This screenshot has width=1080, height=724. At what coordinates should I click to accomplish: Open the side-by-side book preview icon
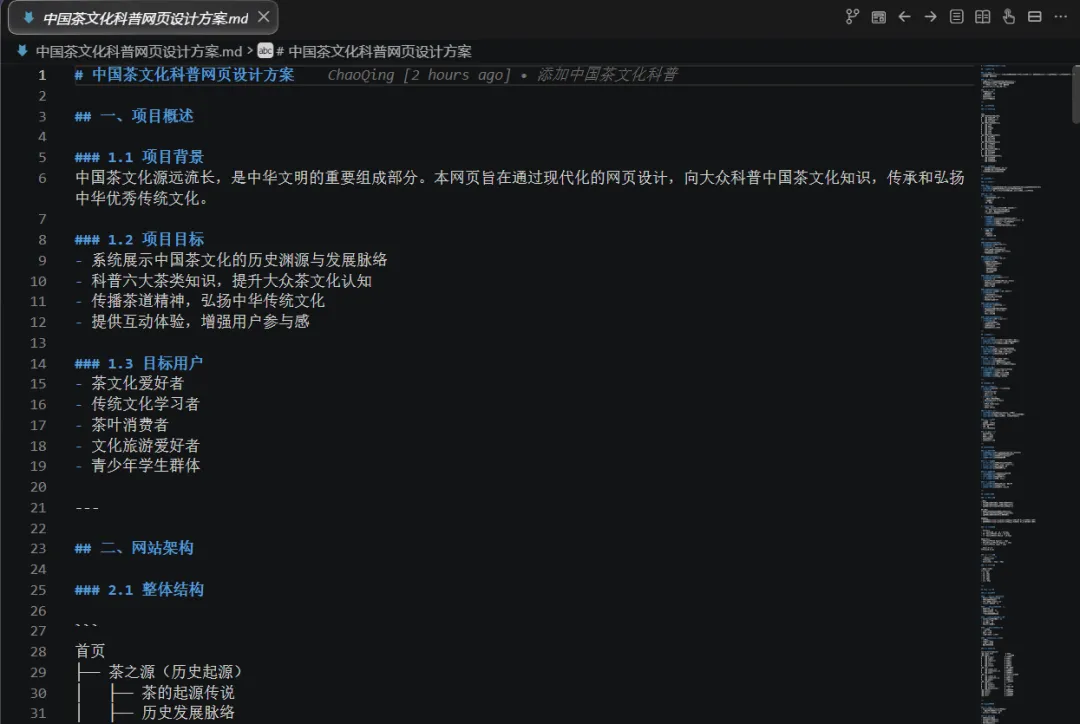coord(983,17)
